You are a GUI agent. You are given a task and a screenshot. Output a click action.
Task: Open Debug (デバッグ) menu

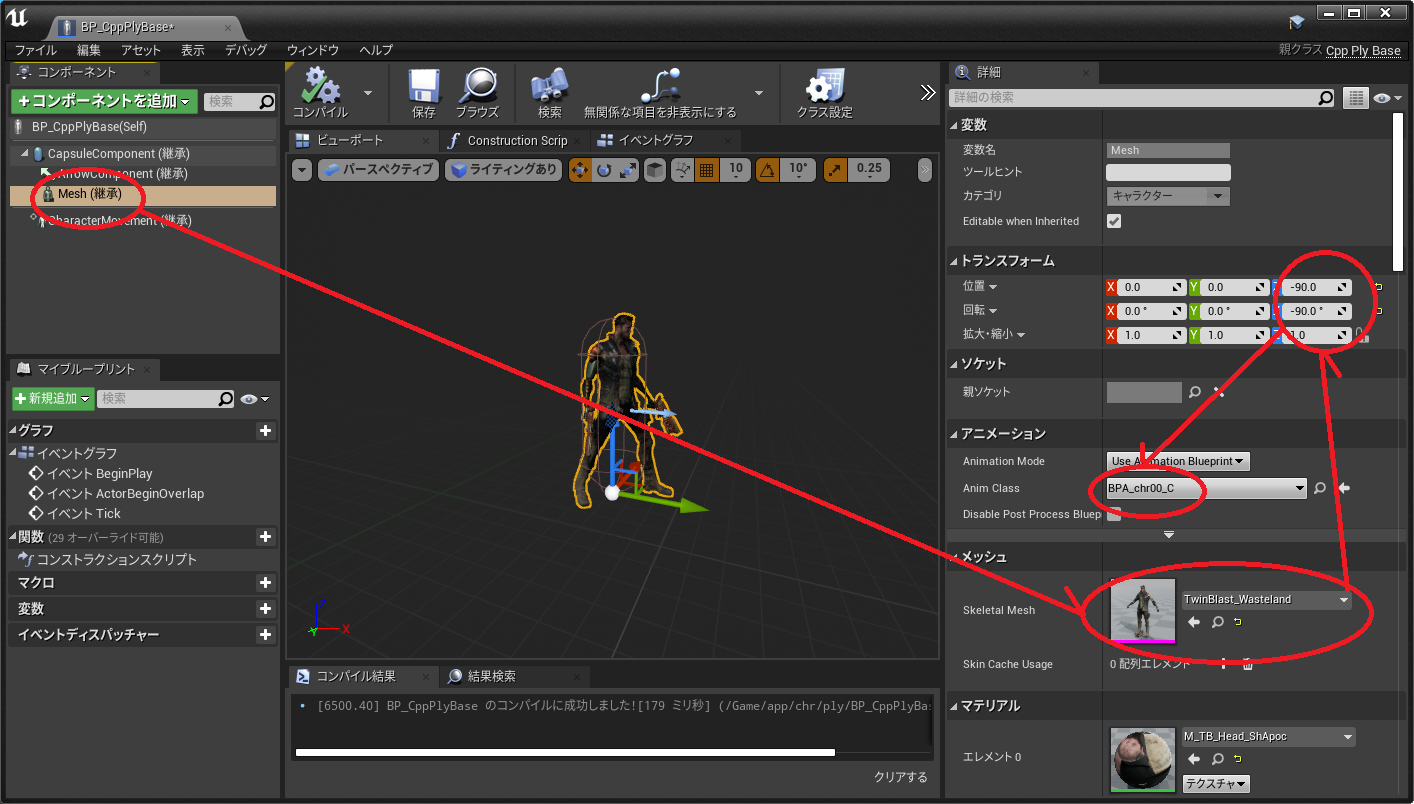[246, 49]
